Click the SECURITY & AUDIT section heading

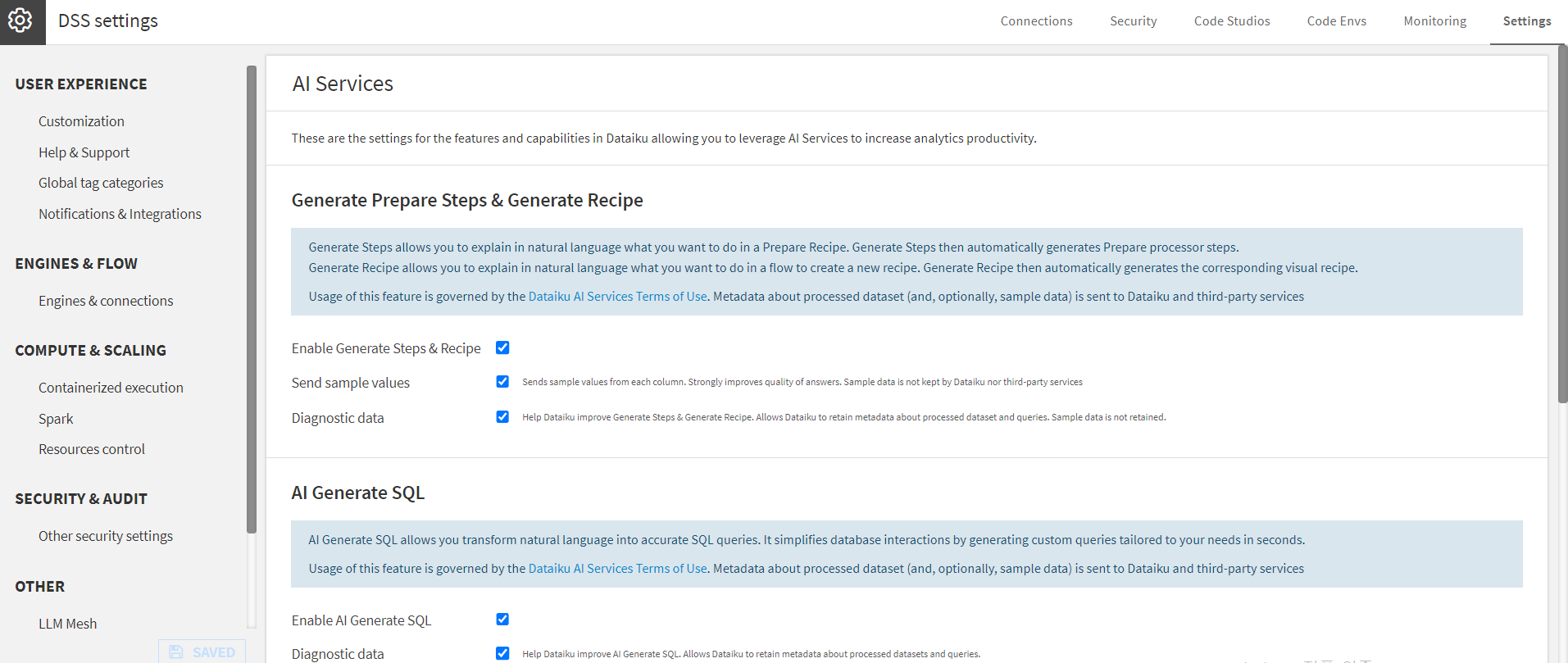[81, 499]
